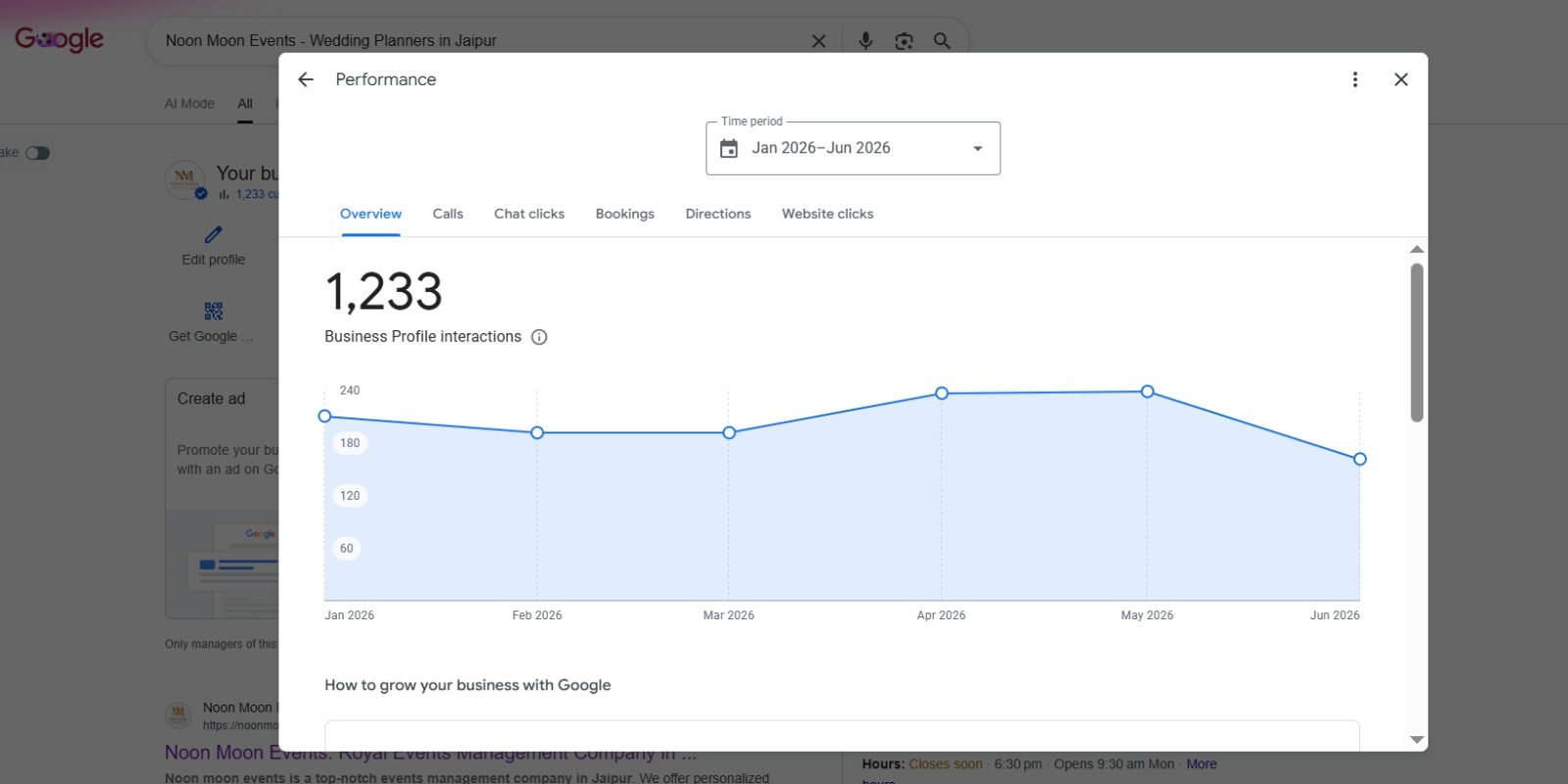This screenshot has width=1568, height=784.
Task: Click the Jun 2026 chart data point
Action: tap(1360, 460)
